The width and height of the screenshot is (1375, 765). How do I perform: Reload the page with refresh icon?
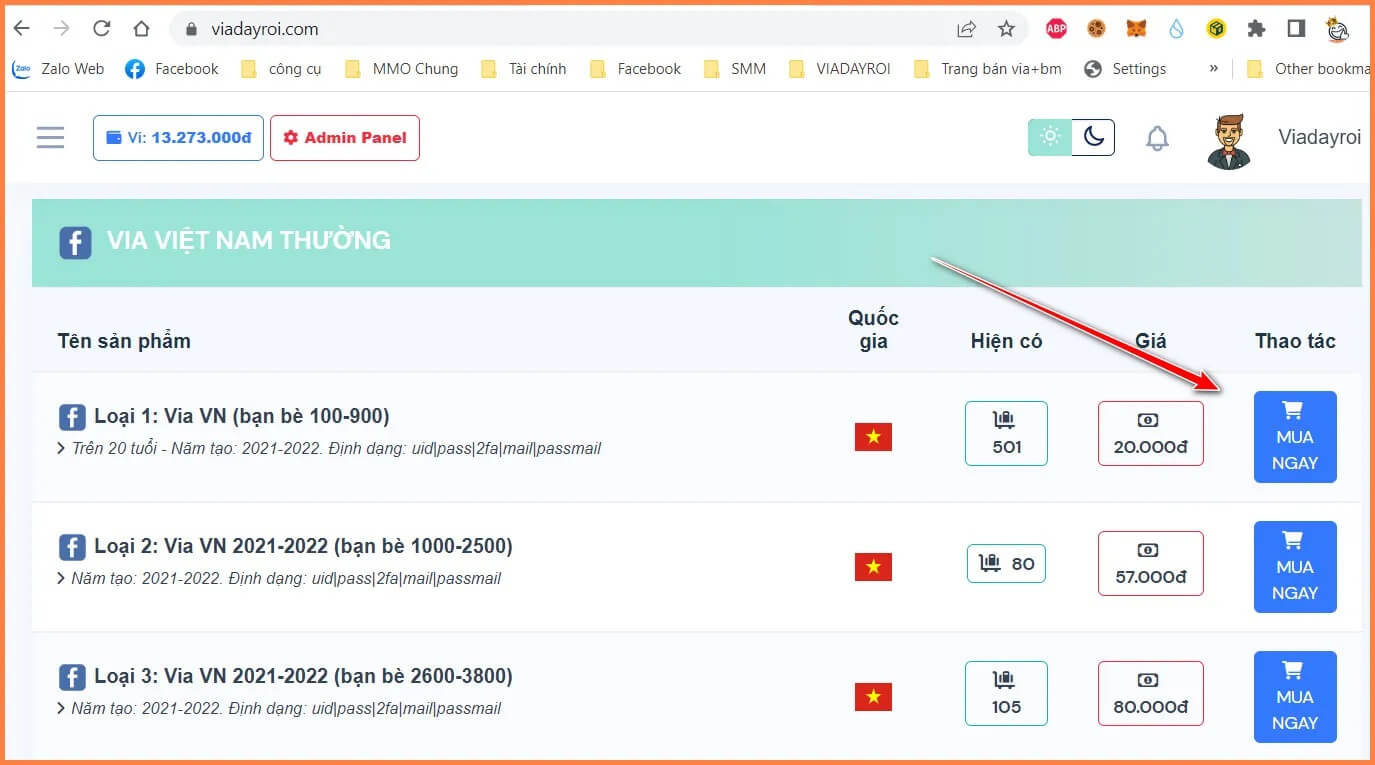click(101, 29)
